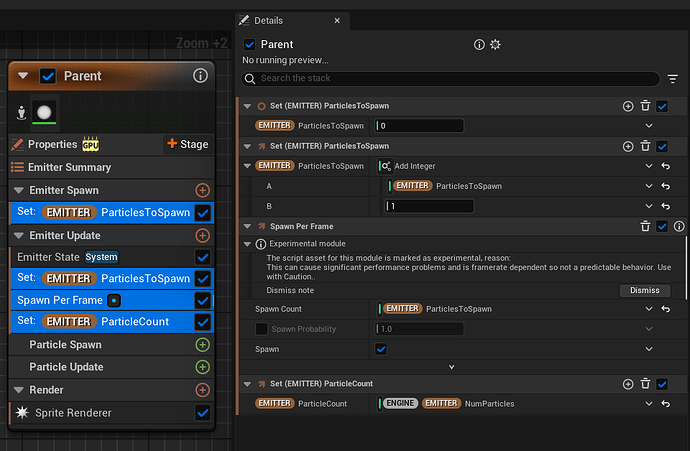Select the simulation target figure icon beside thumbnail
Screen dimensions: 690x451
click(21, 113)
